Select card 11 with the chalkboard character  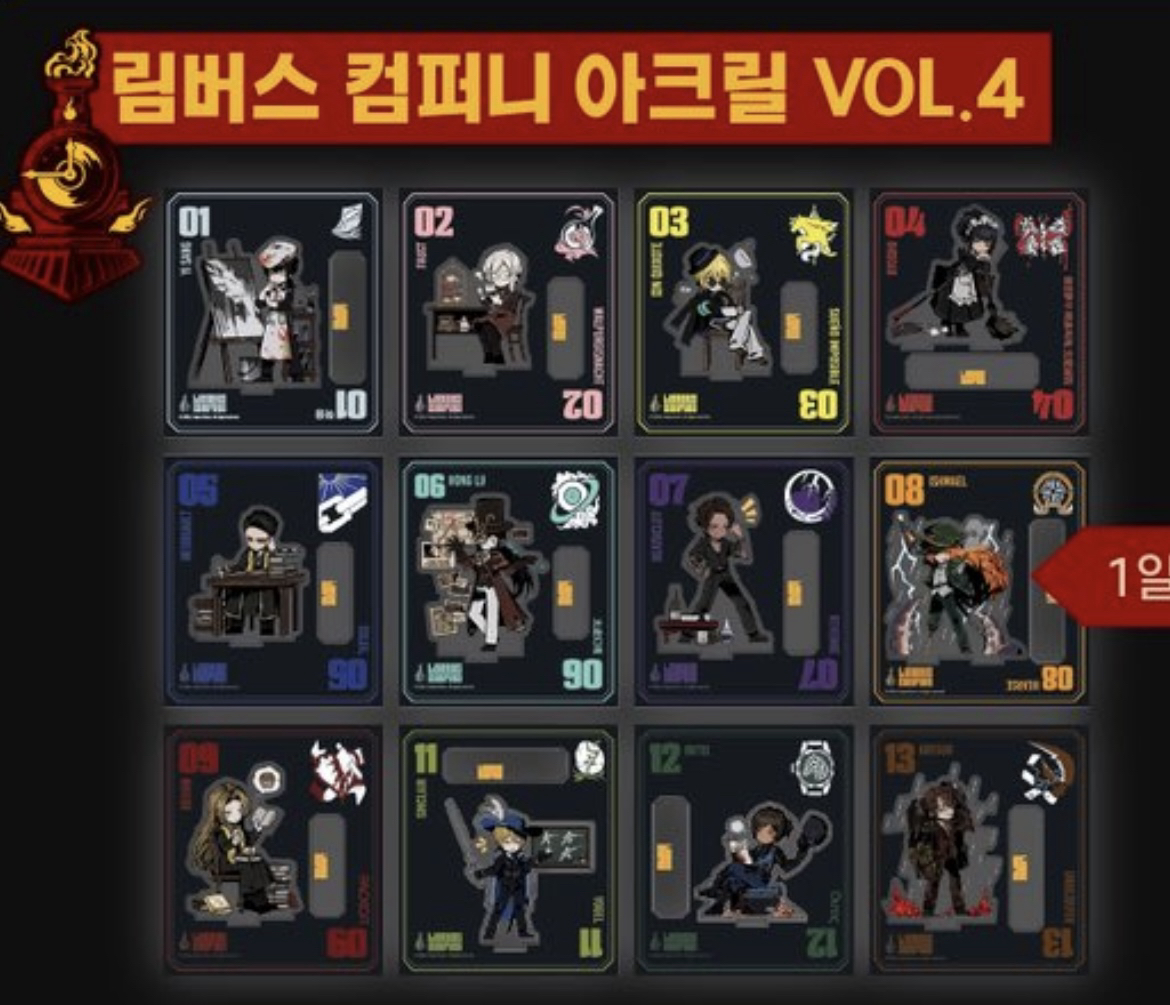point(508,850)
